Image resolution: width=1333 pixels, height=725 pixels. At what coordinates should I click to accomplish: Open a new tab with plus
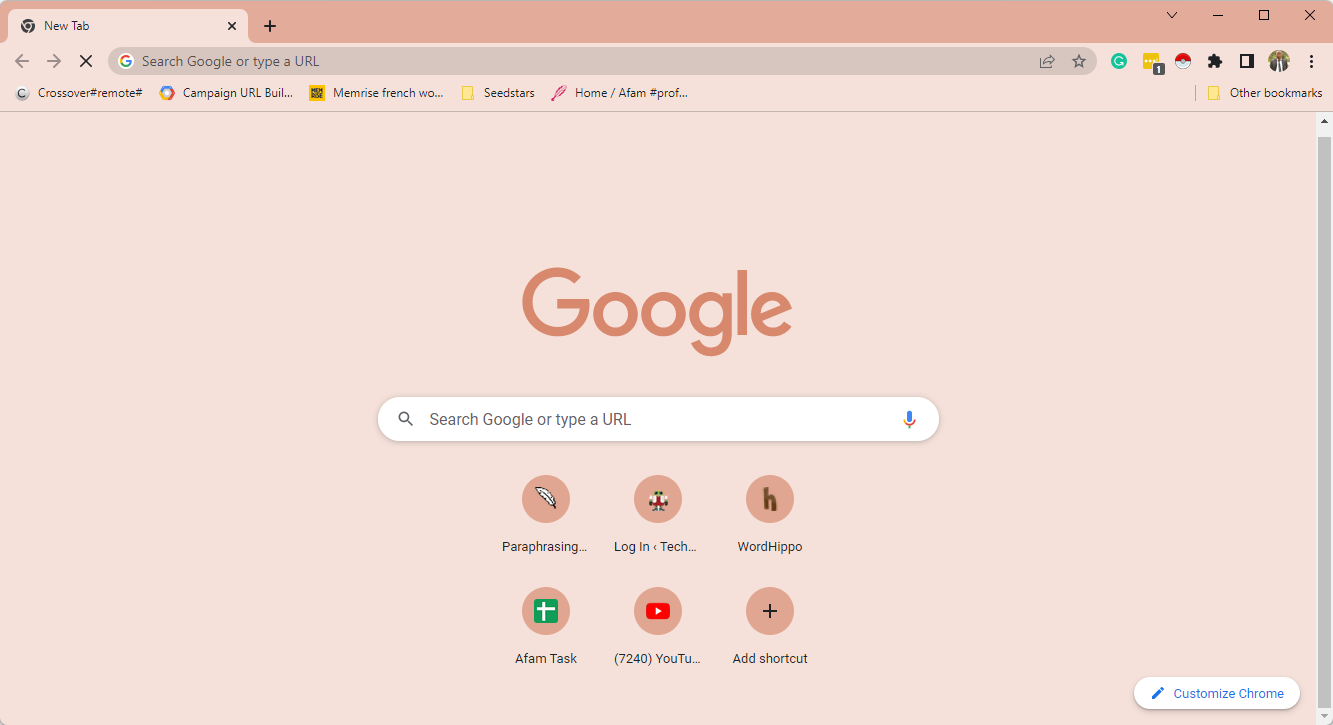coord(270,26)
